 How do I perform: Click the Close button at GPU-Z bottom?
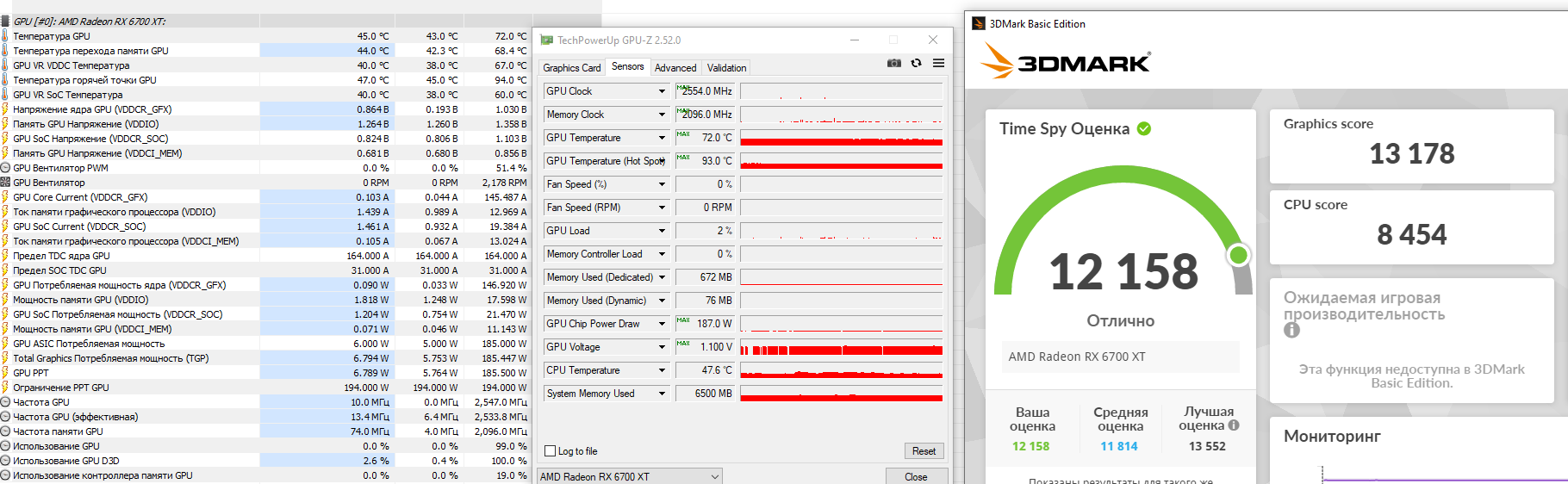tap(916, 476)
